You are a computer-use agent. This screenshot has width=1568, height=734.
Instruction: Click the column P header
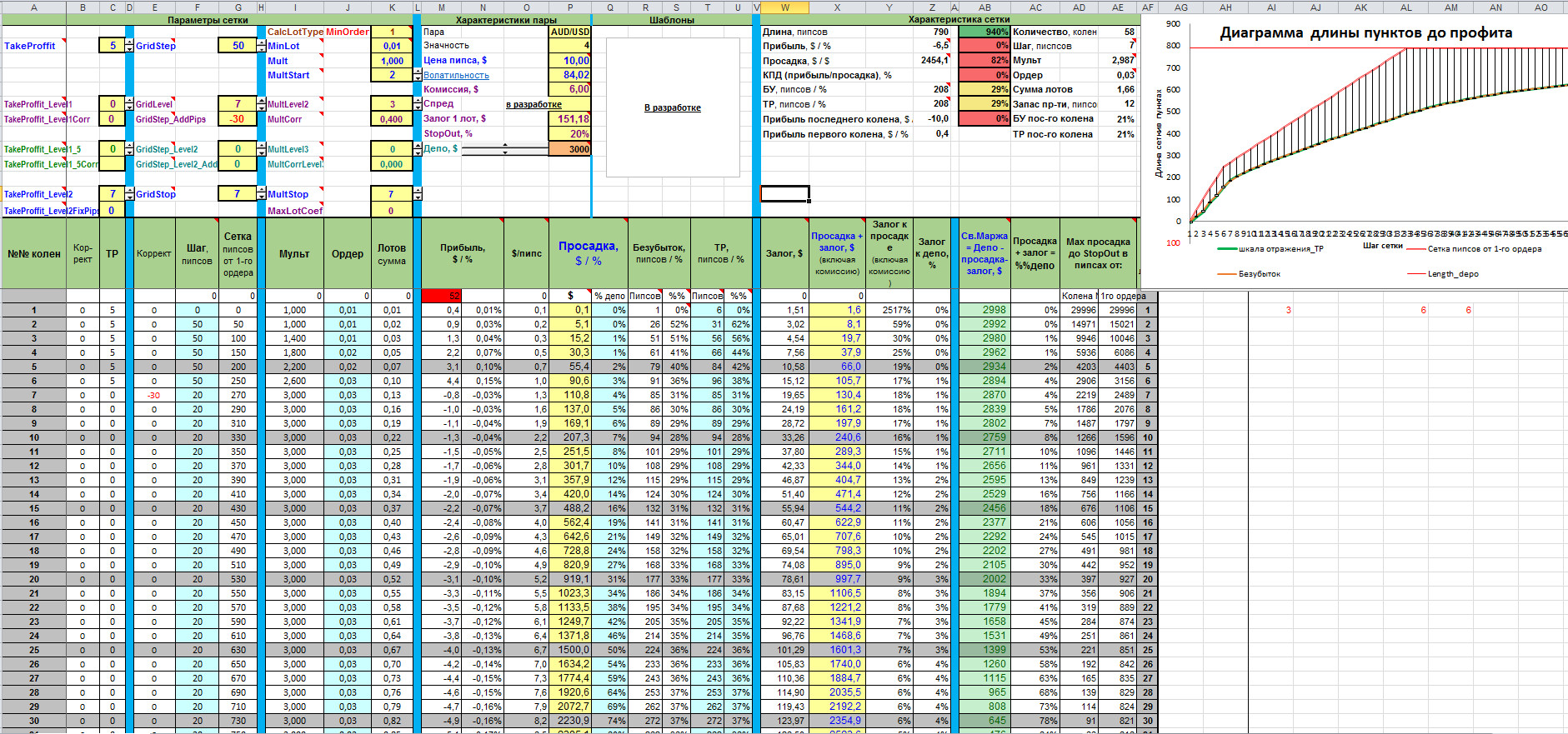point(570,7)
